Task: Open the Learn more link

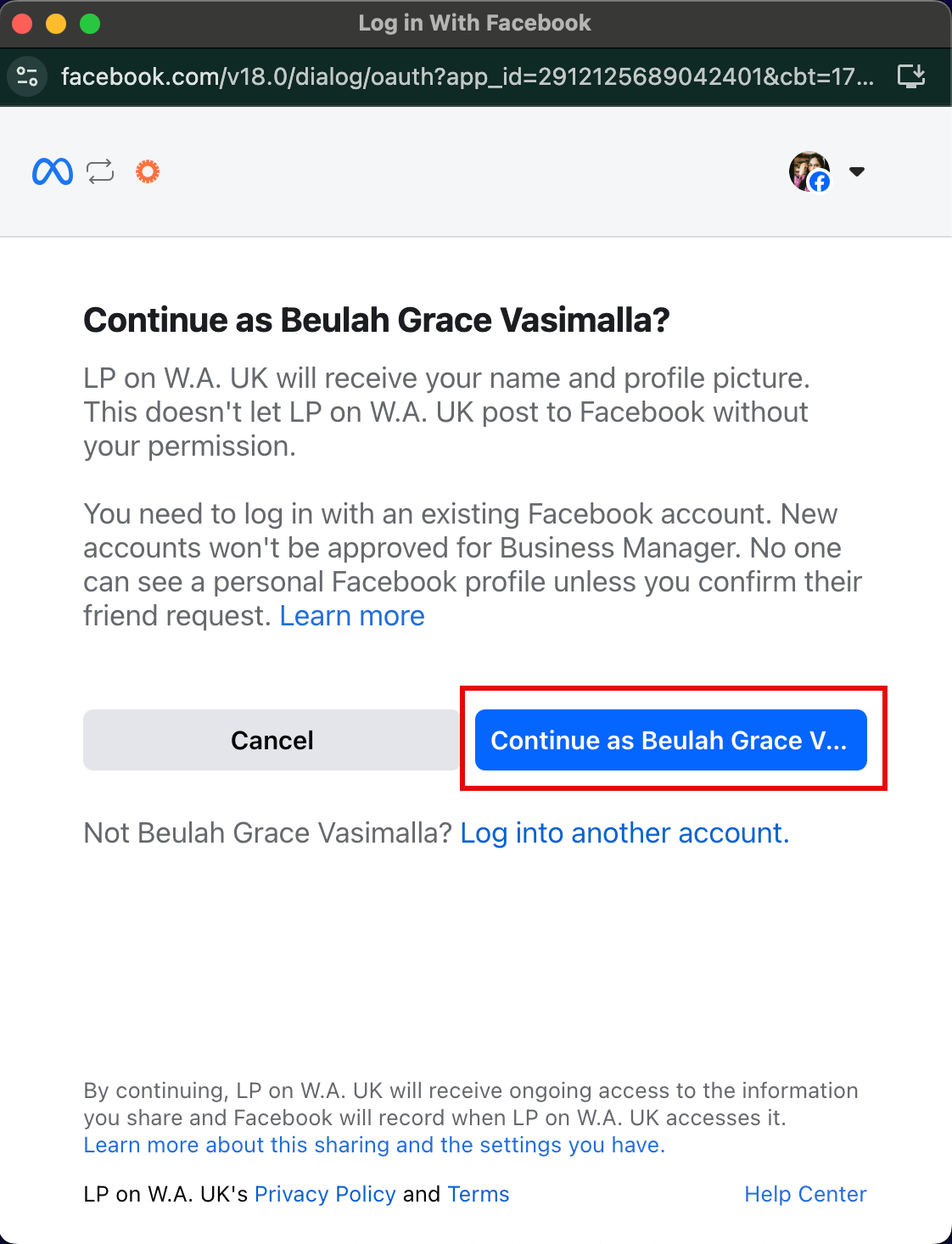Action: [352, 616]
